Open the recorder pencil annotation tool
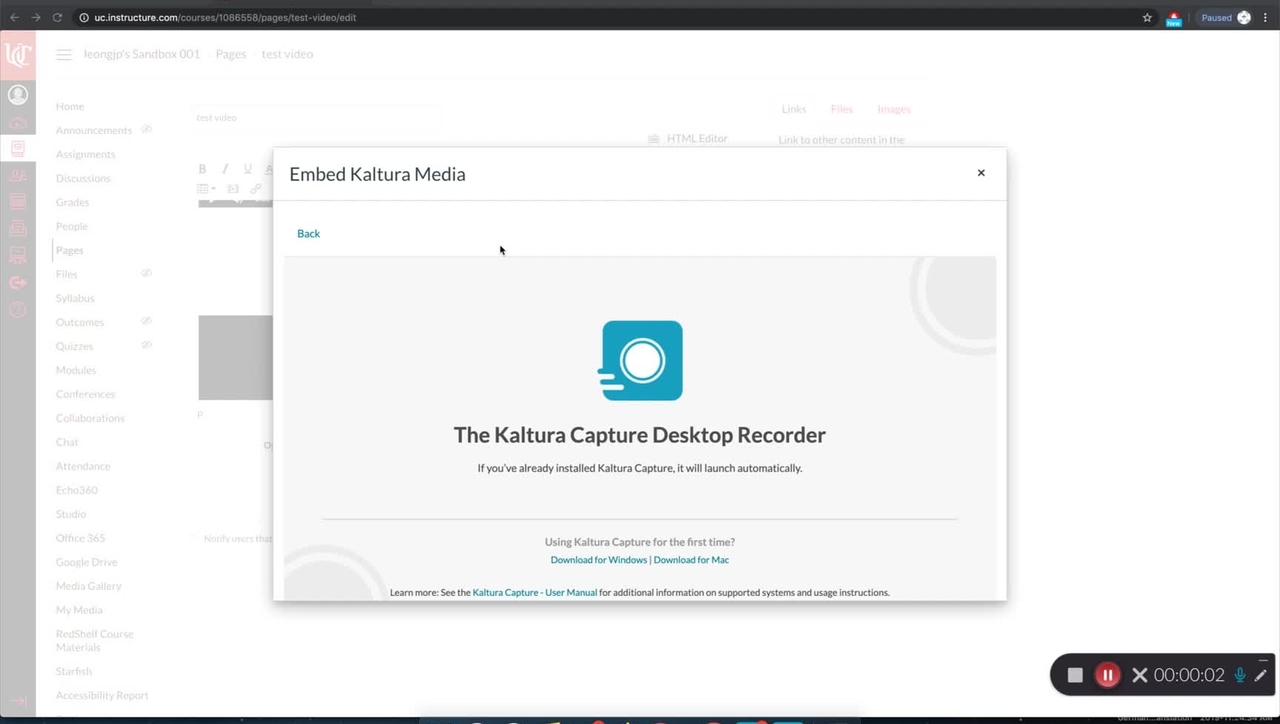1280x724 pixels. (x=1260, y=675)
